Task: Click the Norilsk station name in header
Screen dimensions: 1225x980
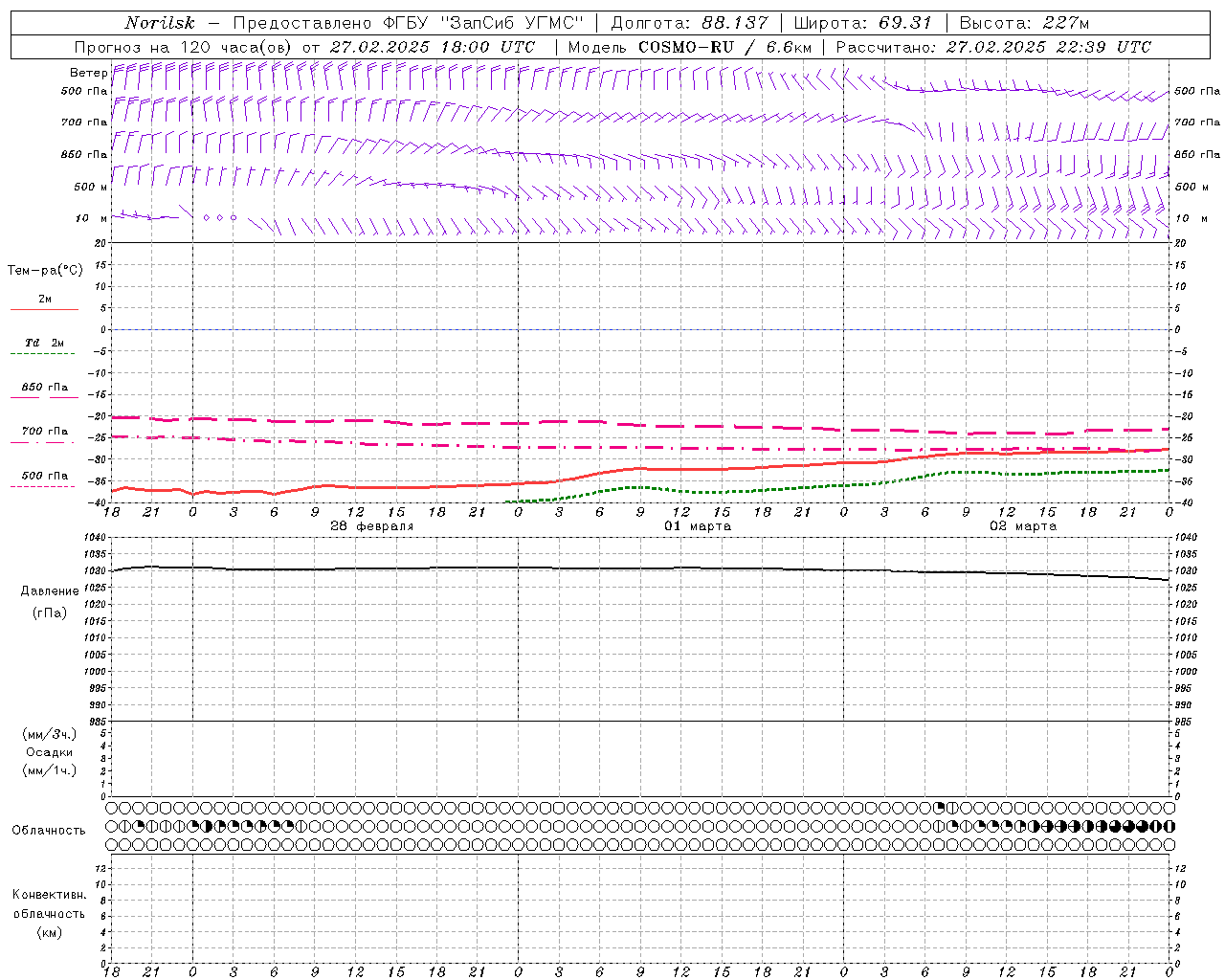Action: 160,23
